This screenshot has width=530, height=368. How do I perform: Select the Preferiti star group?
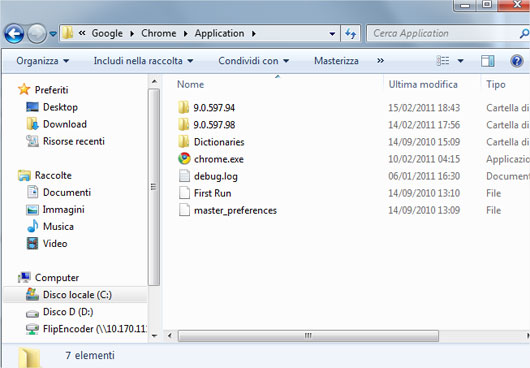(x=43, y=90)
